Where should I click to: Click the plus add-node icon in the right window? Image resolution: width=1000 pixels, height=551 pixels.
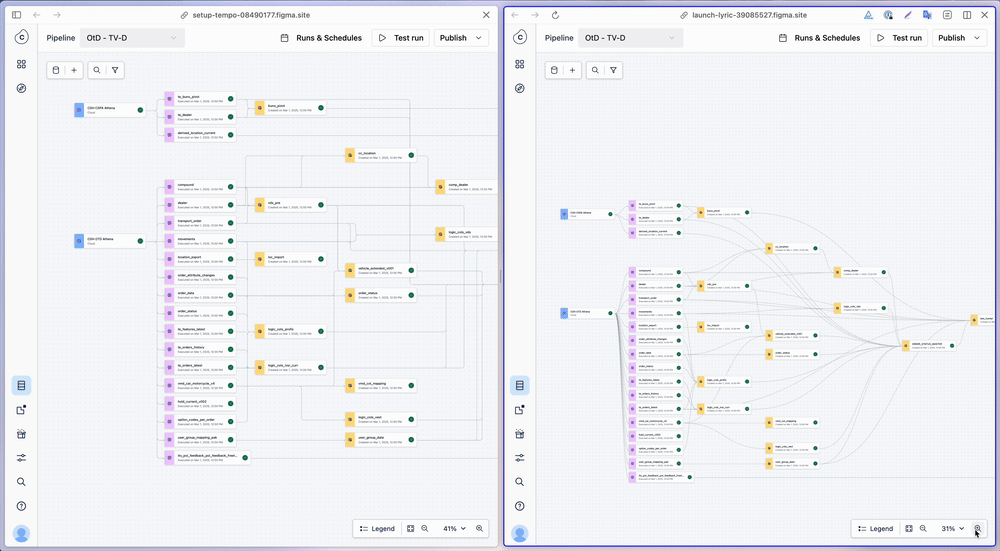(x=572, y=70)
